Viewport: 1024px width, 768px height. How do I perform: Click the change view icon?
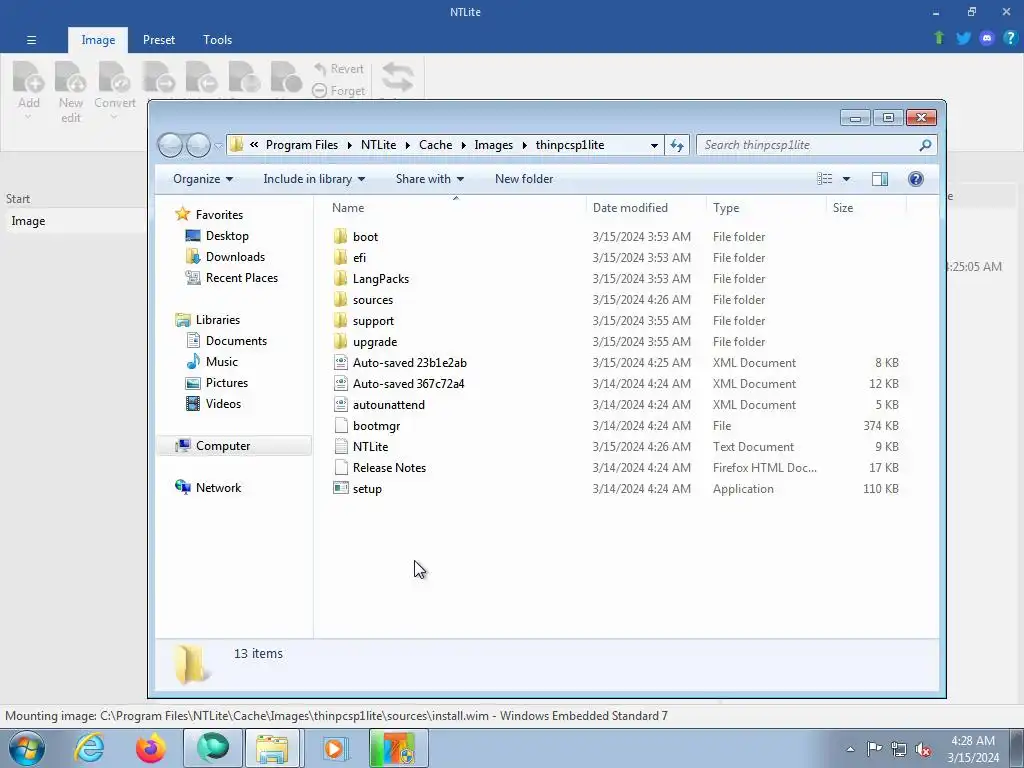[x=825, y=179]
